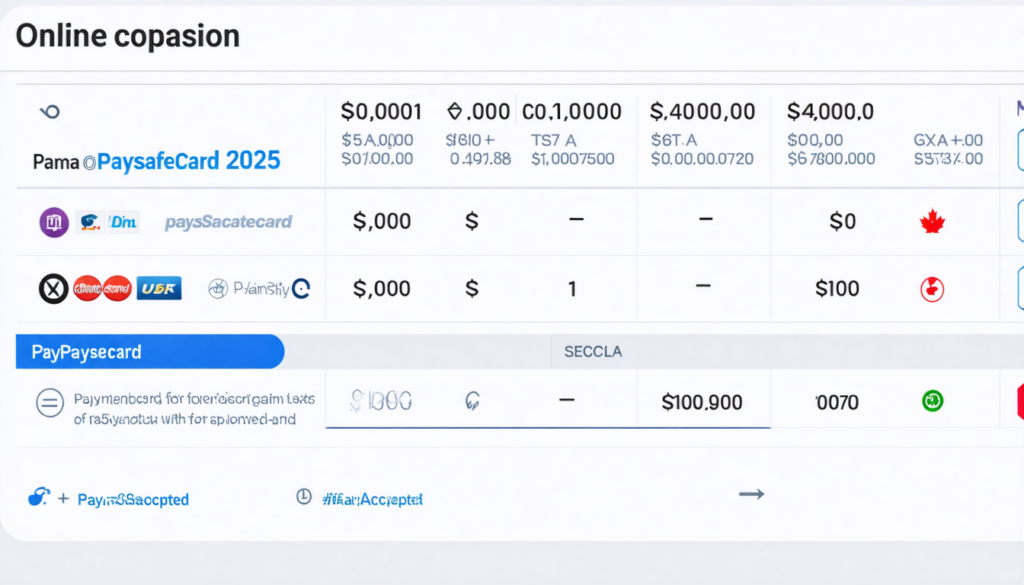Click the red hexagon icon at right edge
Screen dimensions: 1024x585
1019,400
